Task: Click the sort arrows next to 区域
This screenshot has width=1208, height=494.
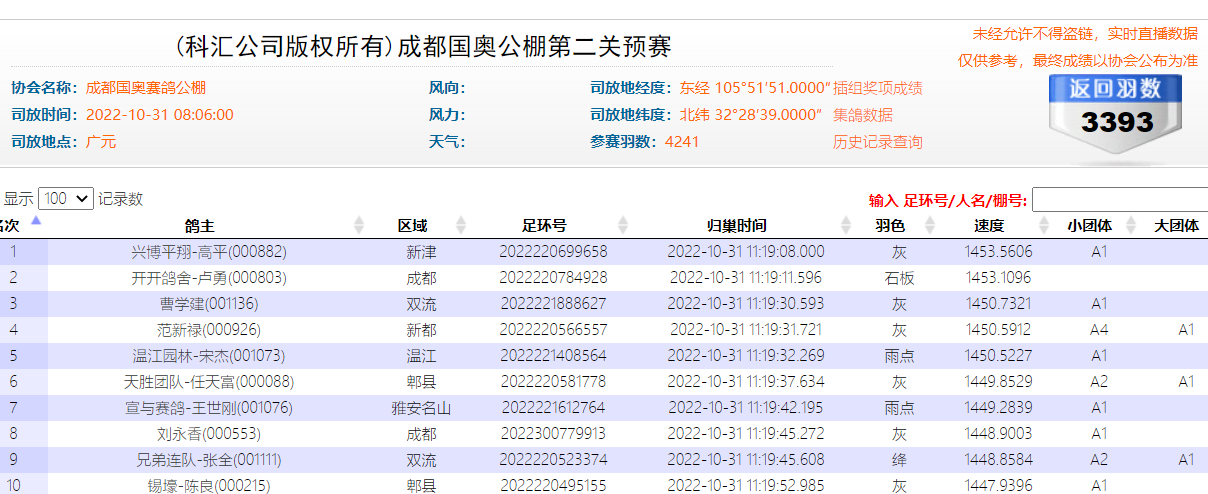Action: tap(461, 225)
